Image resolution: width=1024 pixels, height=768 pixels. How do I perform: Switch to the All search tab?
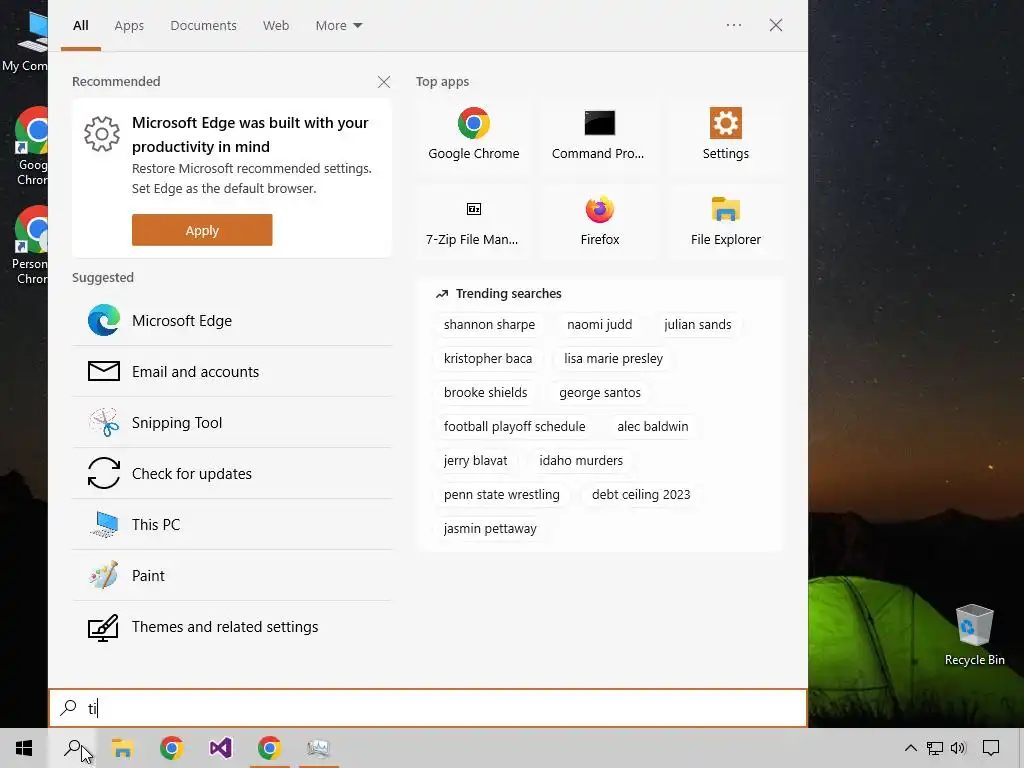click(80, 25)
